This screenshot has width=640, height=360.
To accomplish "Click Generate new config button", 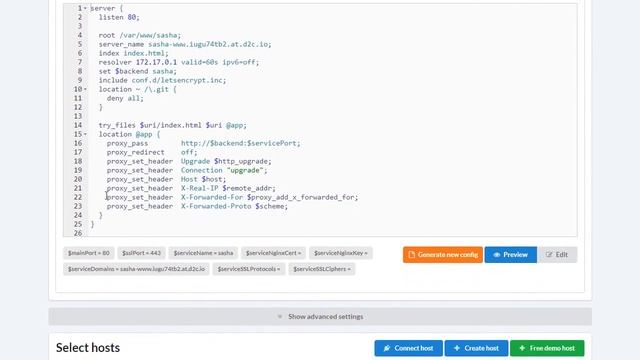I will pyautogui.click(x=442, y=255).
